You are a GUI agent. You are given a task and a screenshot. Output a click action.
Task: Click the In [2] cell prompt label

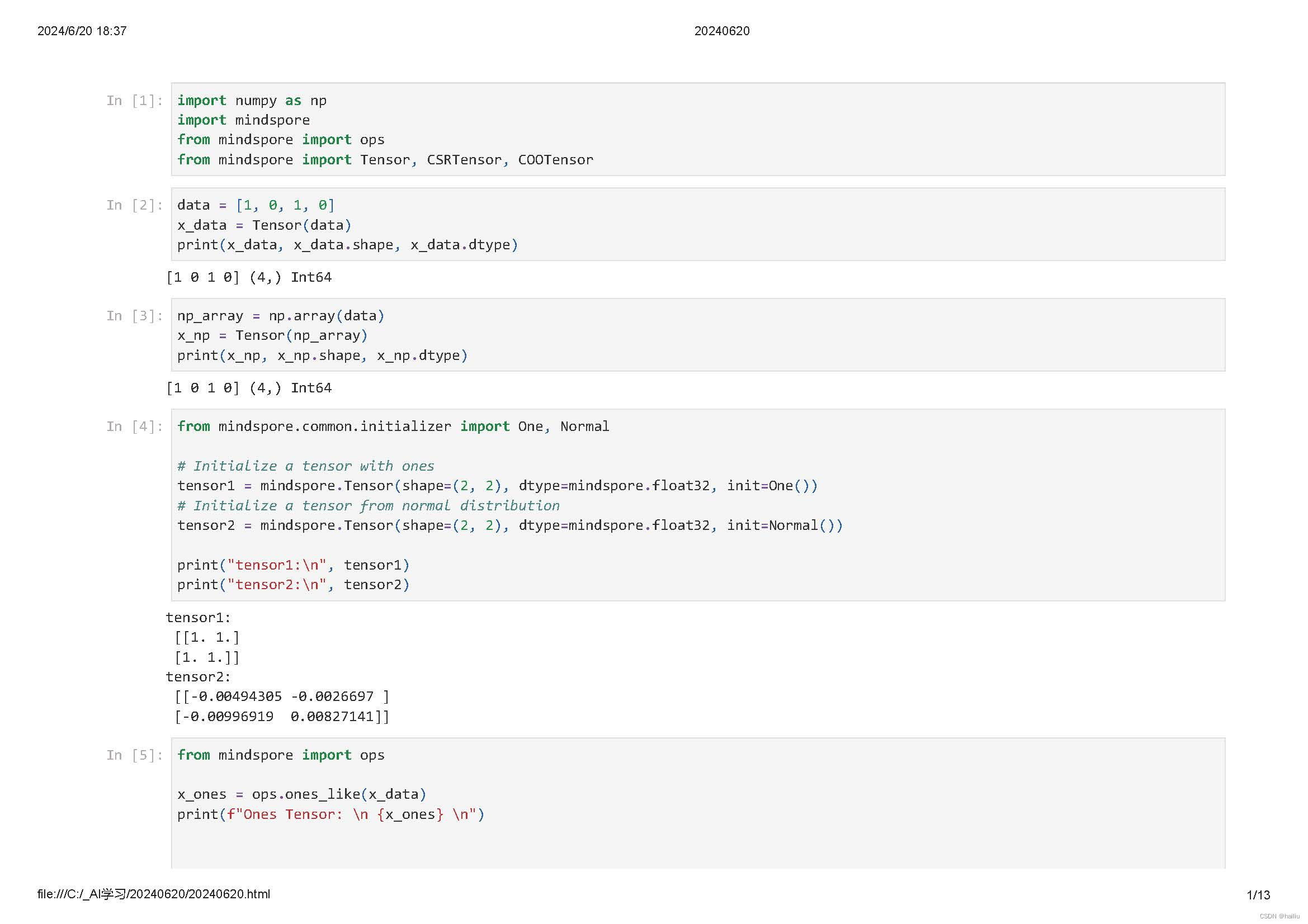pyautogui.click(x=134, y=205)
